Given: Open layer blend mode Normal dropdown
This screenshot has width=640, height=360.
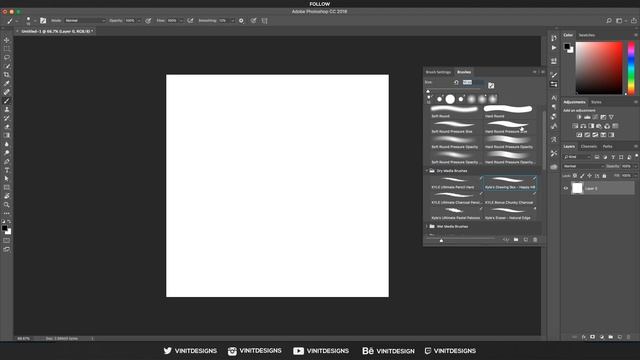Looking at the screenshot, I should coord(583,166).
